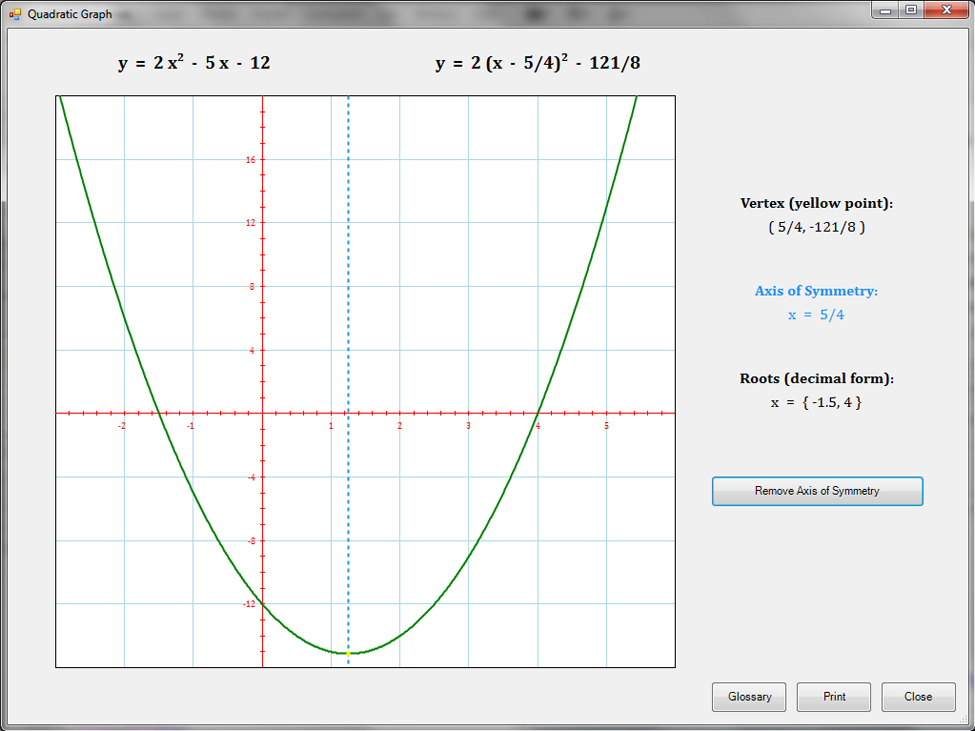Select the standard form equation y = 2x² - 5x - 12
The width and height of the screenshot is (975, 731).
pyautogui.click(x=194, y=64)
